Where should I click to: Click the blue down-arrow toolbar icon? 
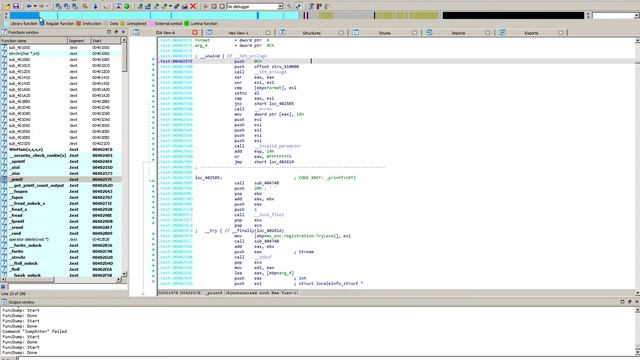pyautogui.click(x=95, y=6)
